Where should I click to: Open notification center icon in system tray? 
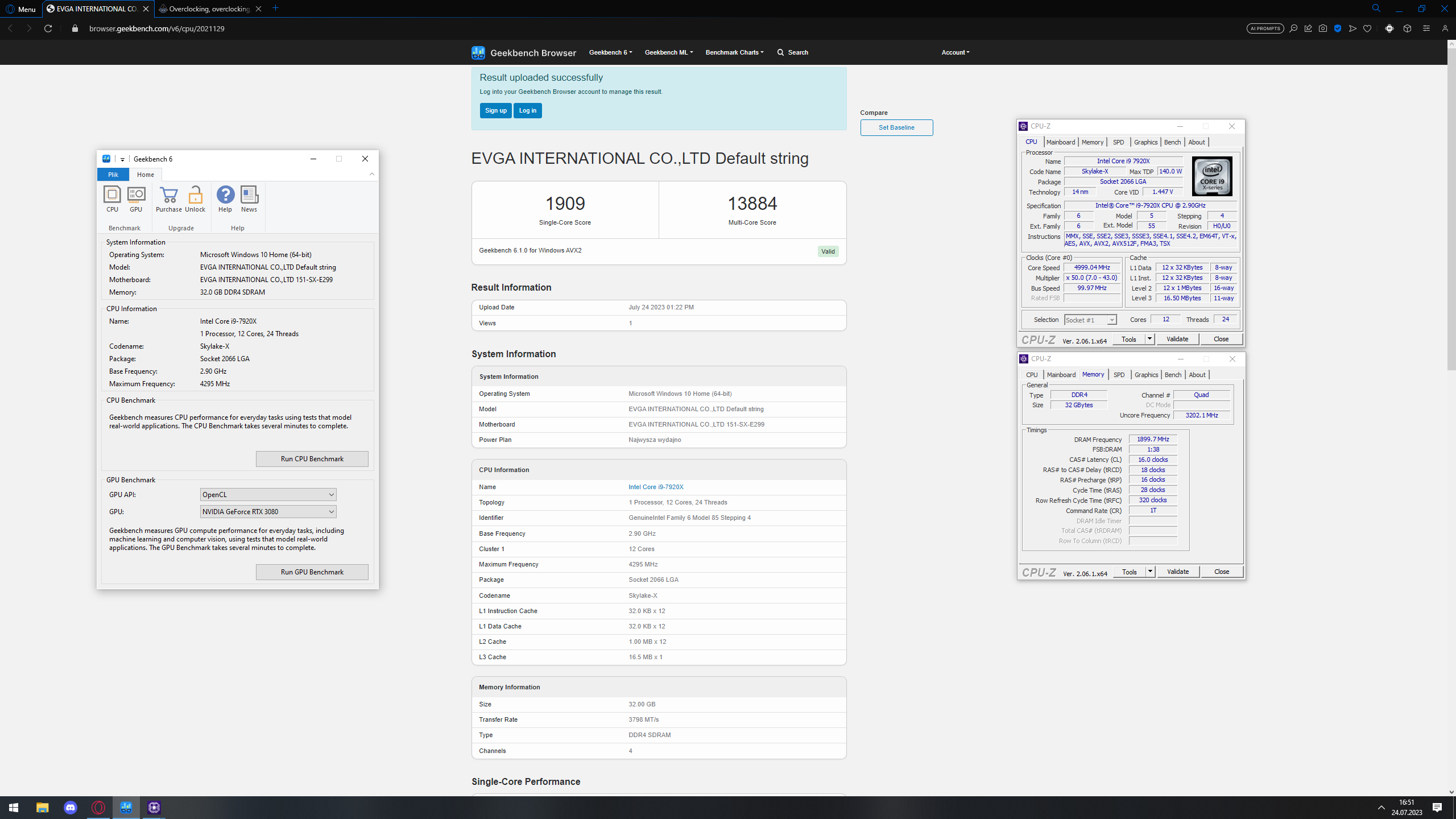pos(1437,808)
